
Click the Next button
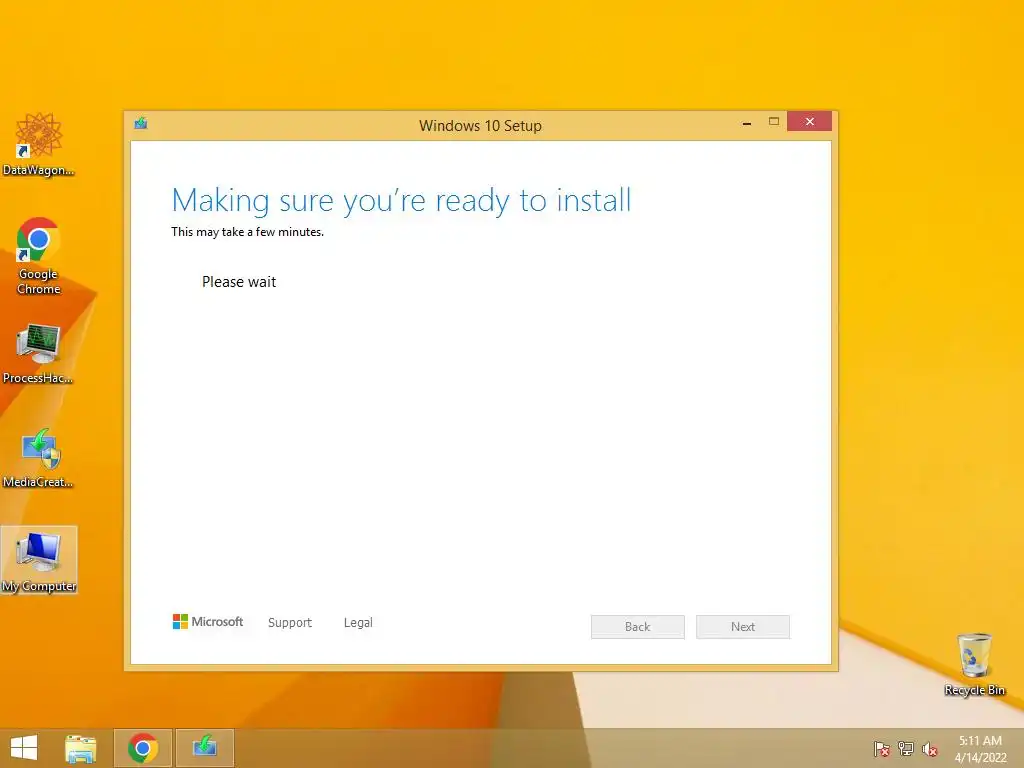point(743,626)
